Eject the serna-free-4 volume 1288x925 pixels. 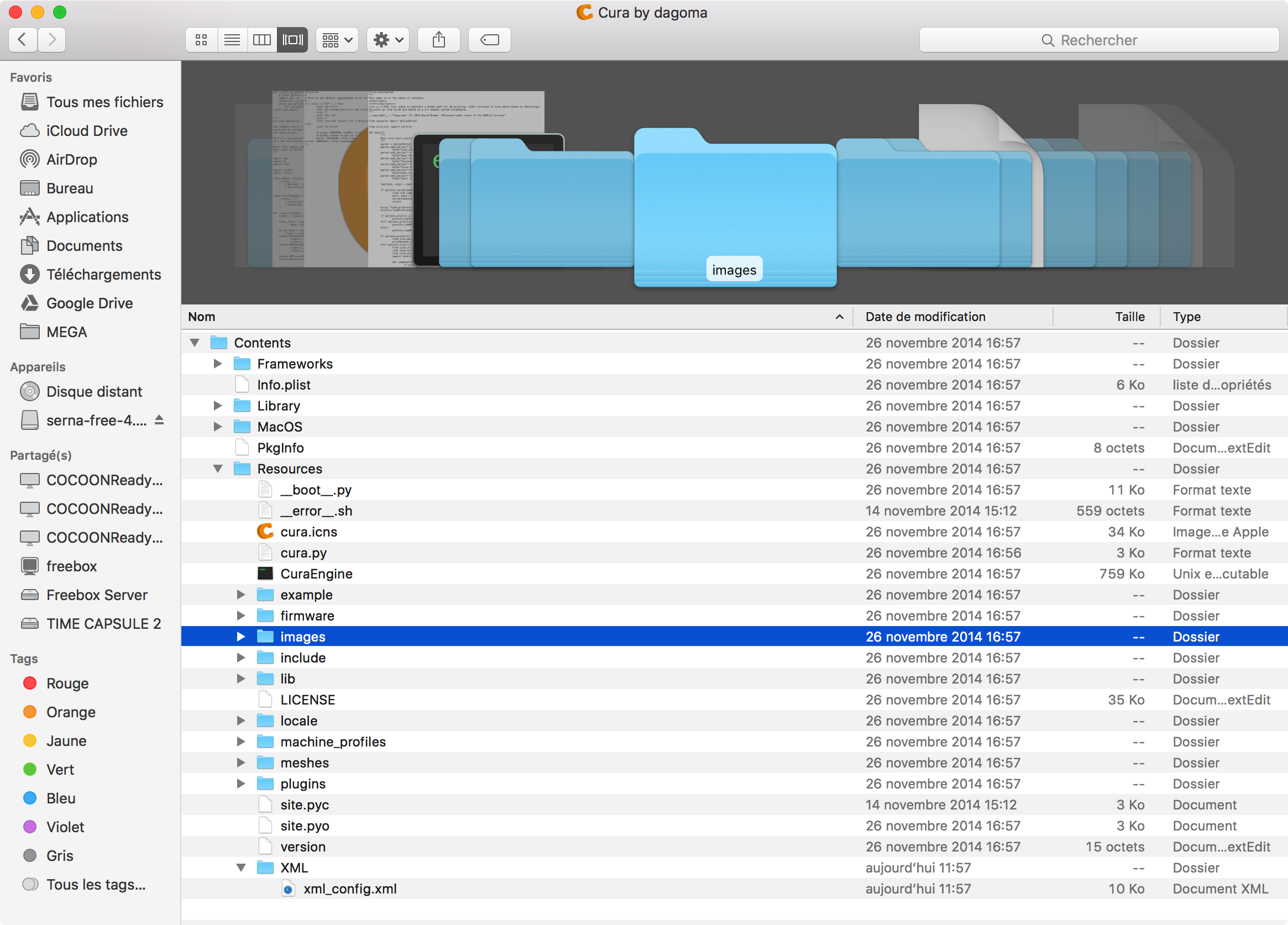tap(160, 420)
